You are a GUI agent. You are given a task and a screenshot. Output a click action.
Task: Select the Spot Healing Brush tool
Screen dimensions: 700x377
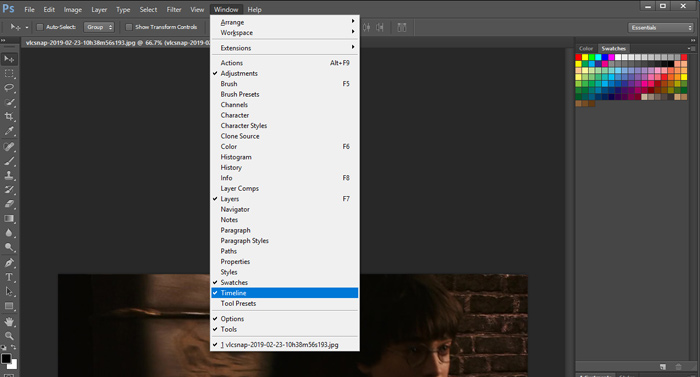coord(9,147)
